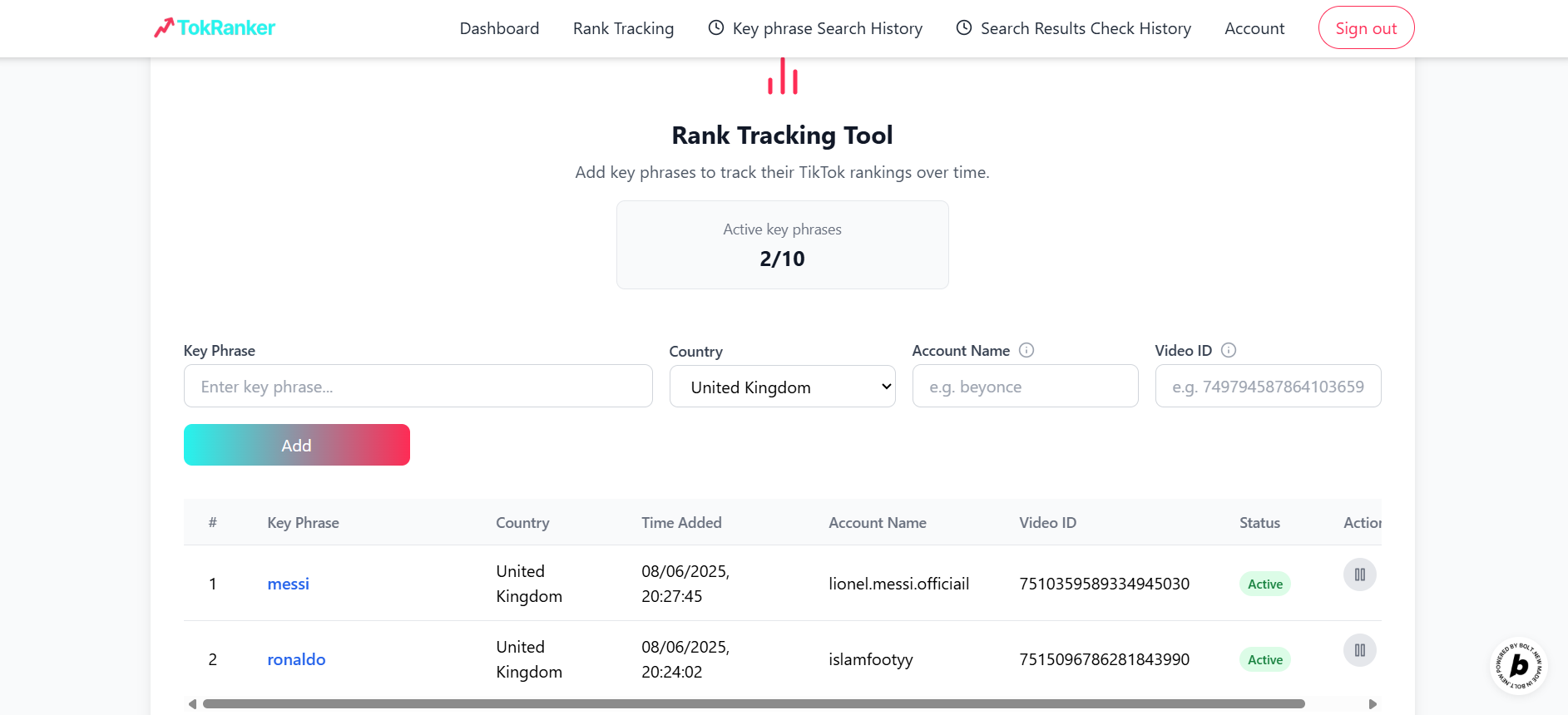This screenshot has width=1568, height=715.
Task: Click the Sign out button
Action: (1366, 28)
